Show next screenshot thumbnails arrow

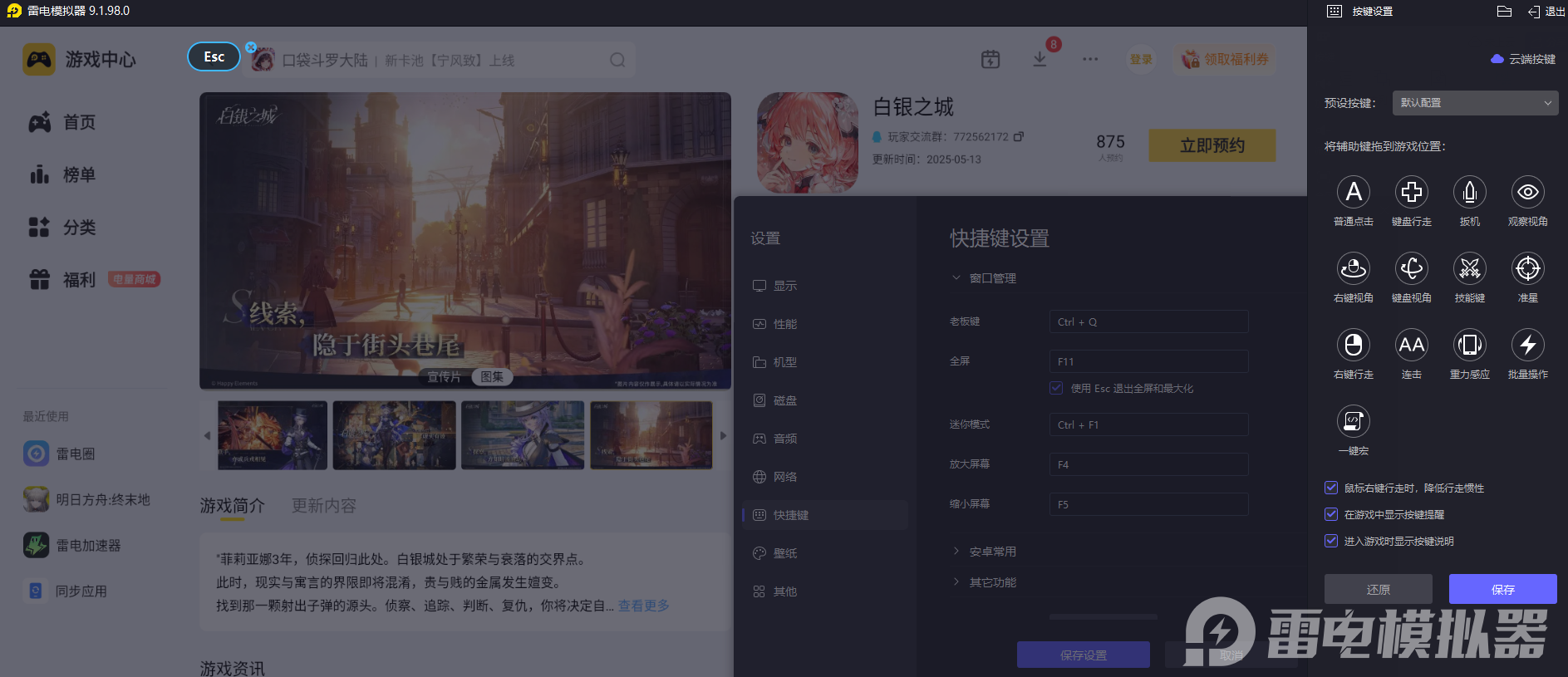723,435
